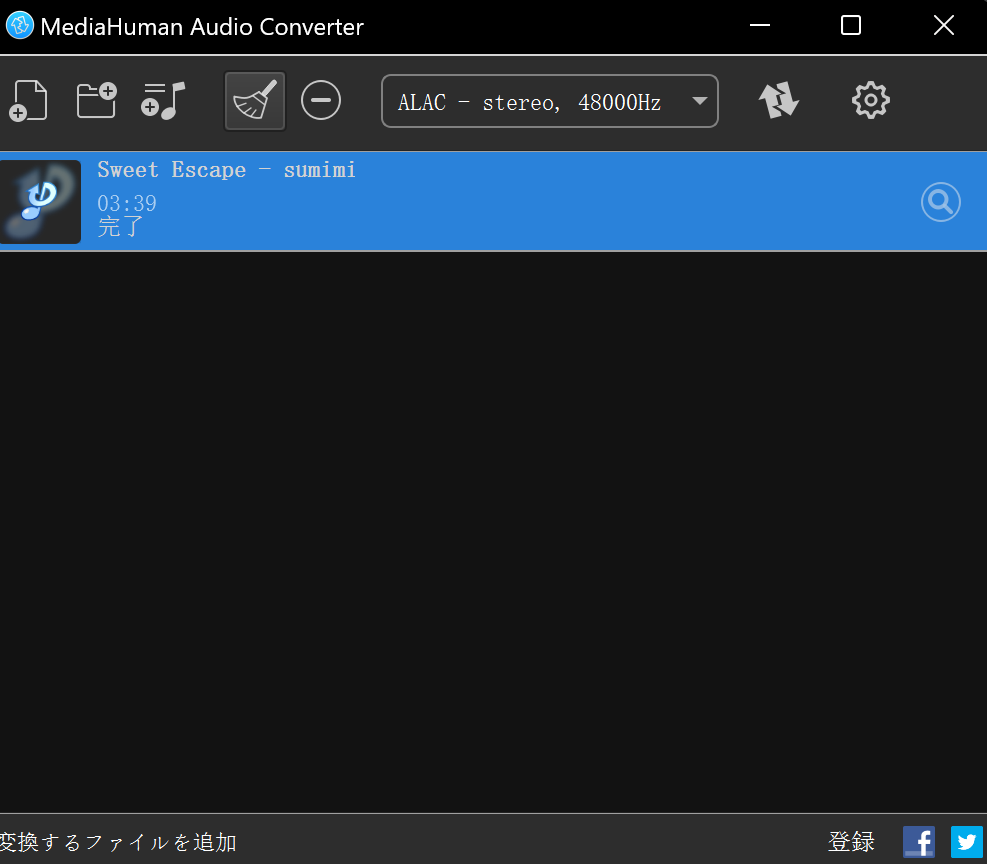Click the Sweet Escape album art thumbnail
Viewport: 987px width, 864px height.
40,201
